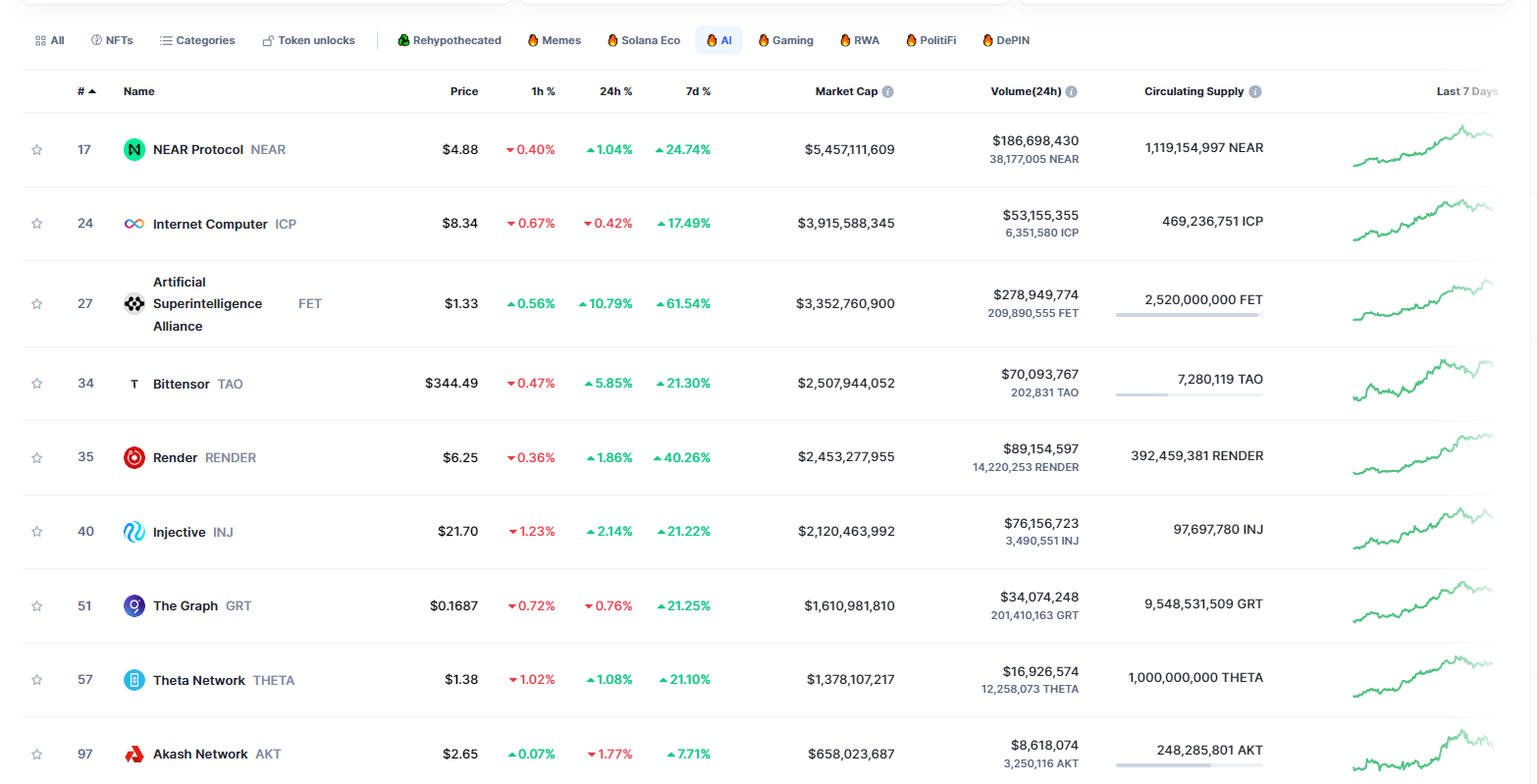Sort by Circulating Supply column header

pos(1193,91)
